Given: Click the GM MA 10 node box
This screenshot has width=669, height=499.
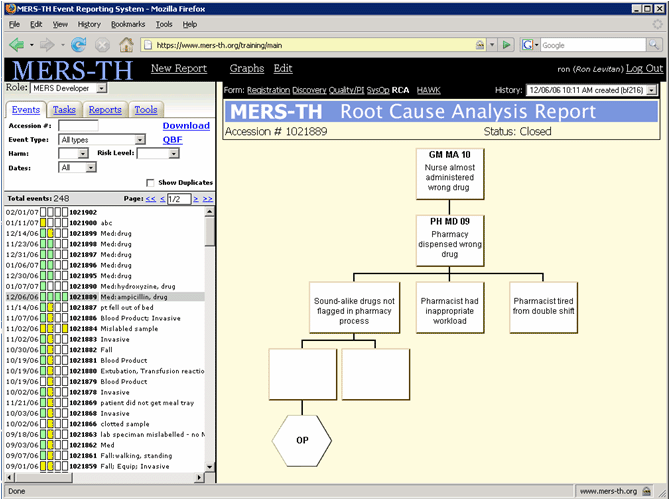Looking at the screenshot, I should pos(450,174).
